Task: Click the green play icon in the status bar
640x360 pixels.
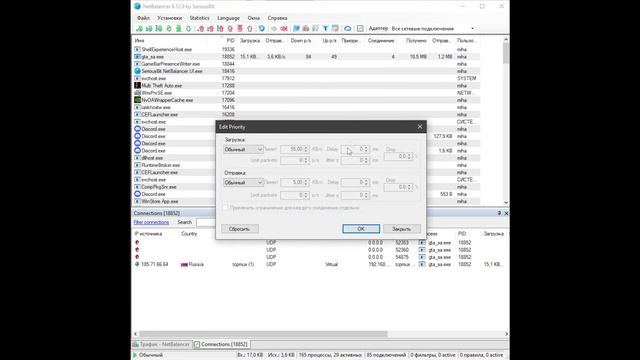Action: tap(135, 355)
